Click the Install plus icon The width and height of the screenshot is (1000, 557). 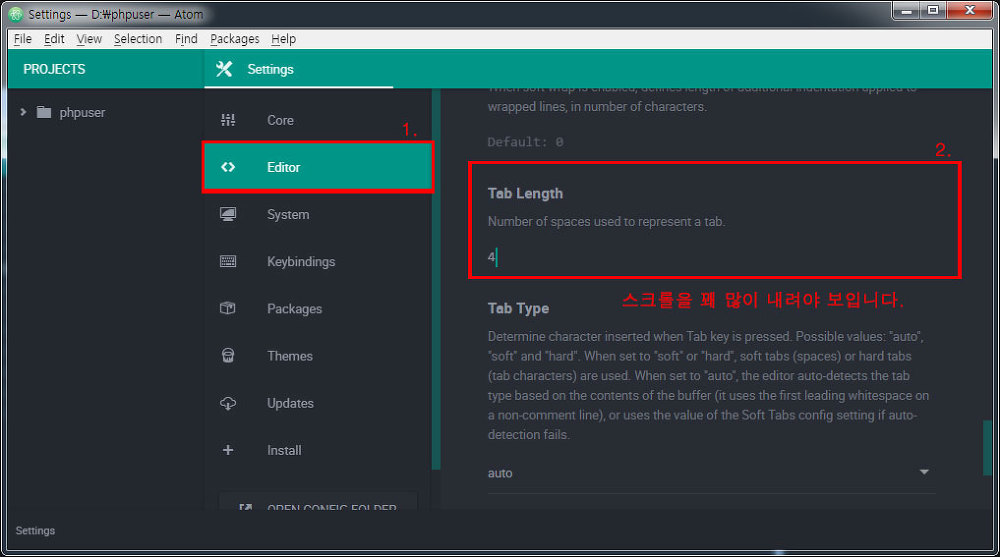228,450
